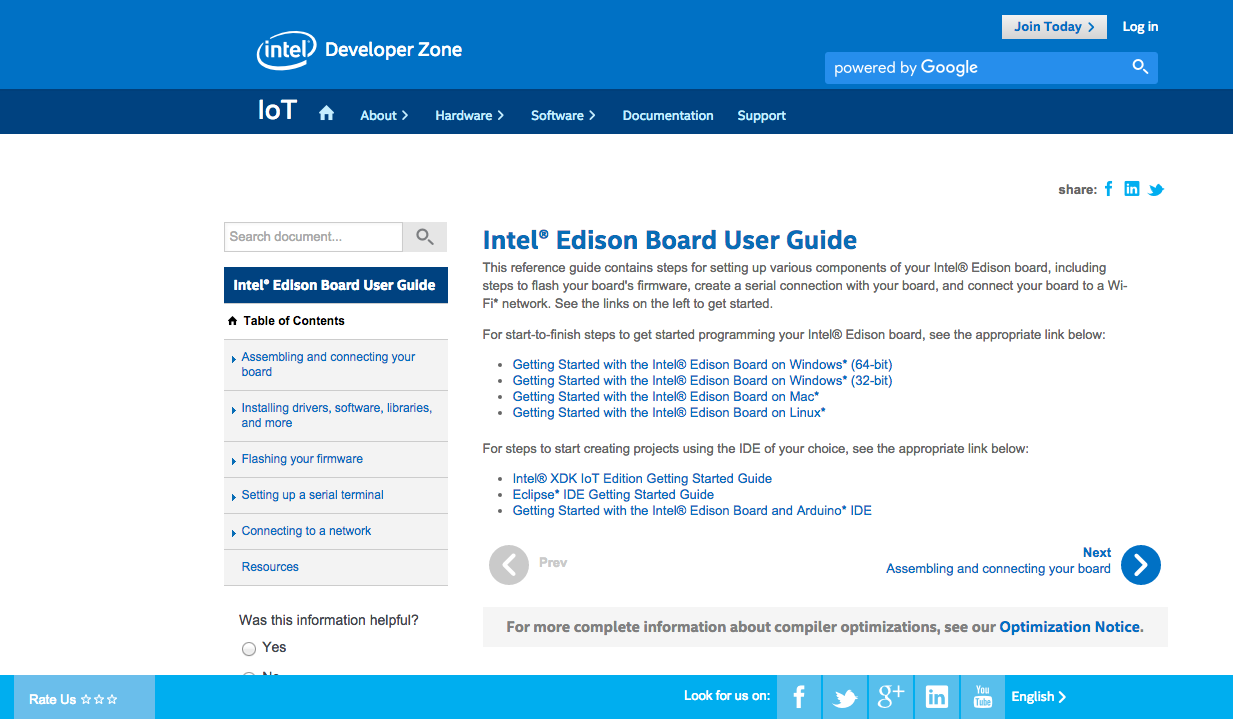This screenshot has width=1233, height=719.
Task: Open LinkedIn from the footer bar
Action: [937, 697]
